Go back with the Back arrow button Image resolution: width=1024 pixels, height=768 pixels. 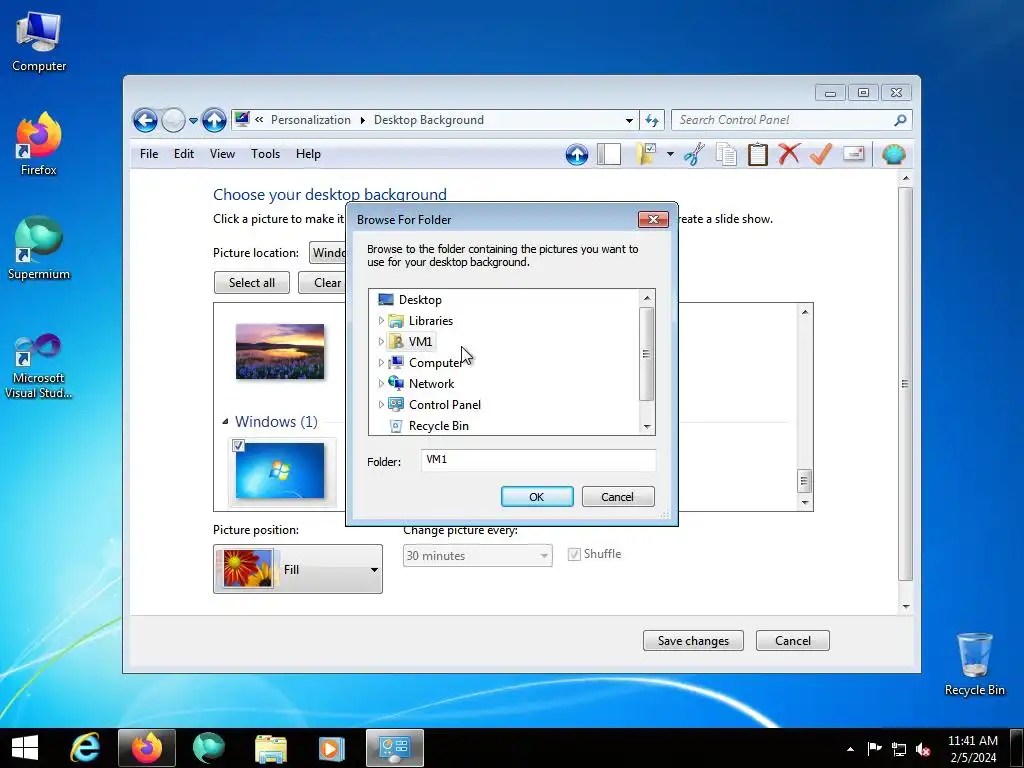point(145,120)
